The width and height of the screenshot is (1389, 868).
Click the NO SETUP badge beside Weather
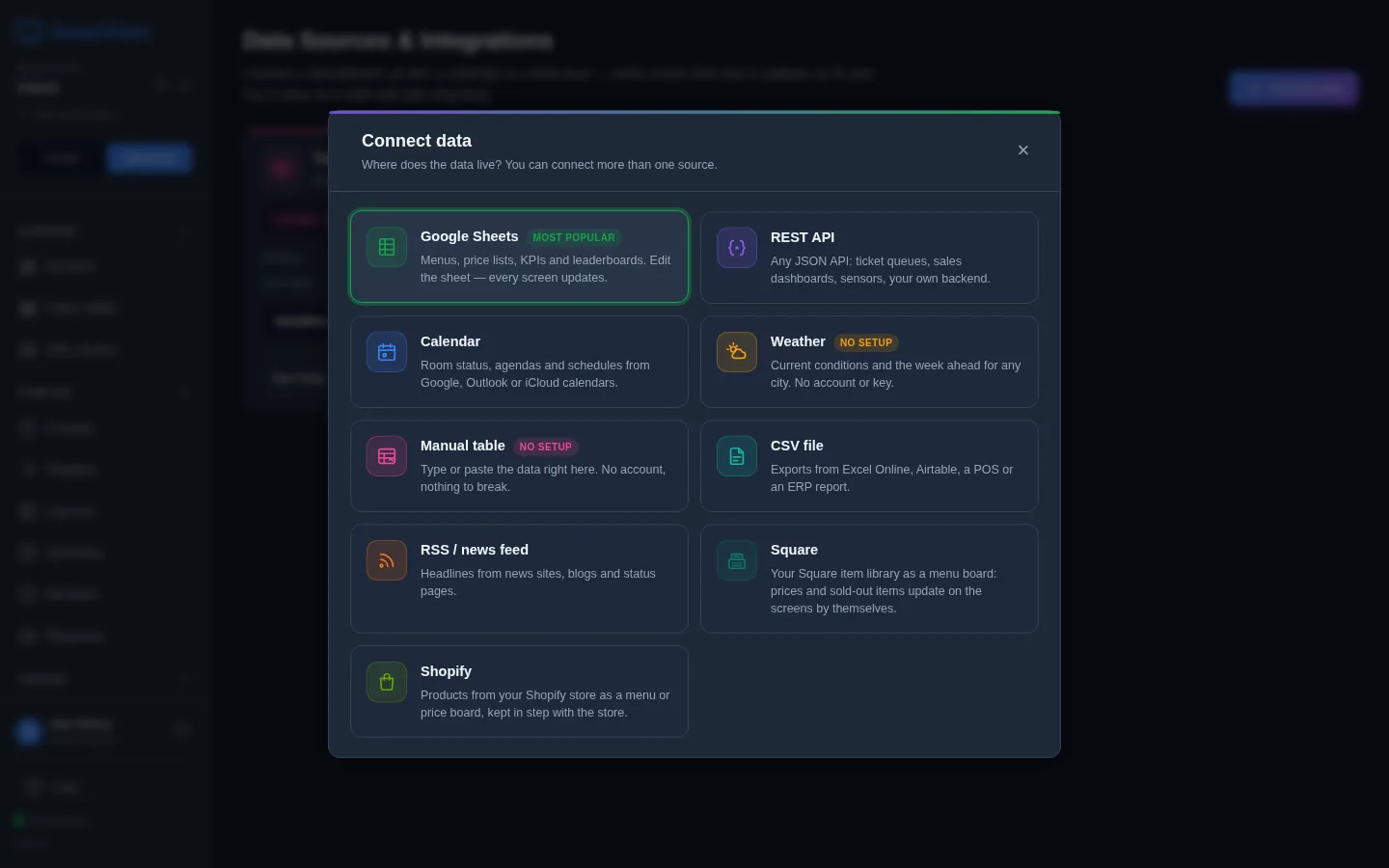866,342
